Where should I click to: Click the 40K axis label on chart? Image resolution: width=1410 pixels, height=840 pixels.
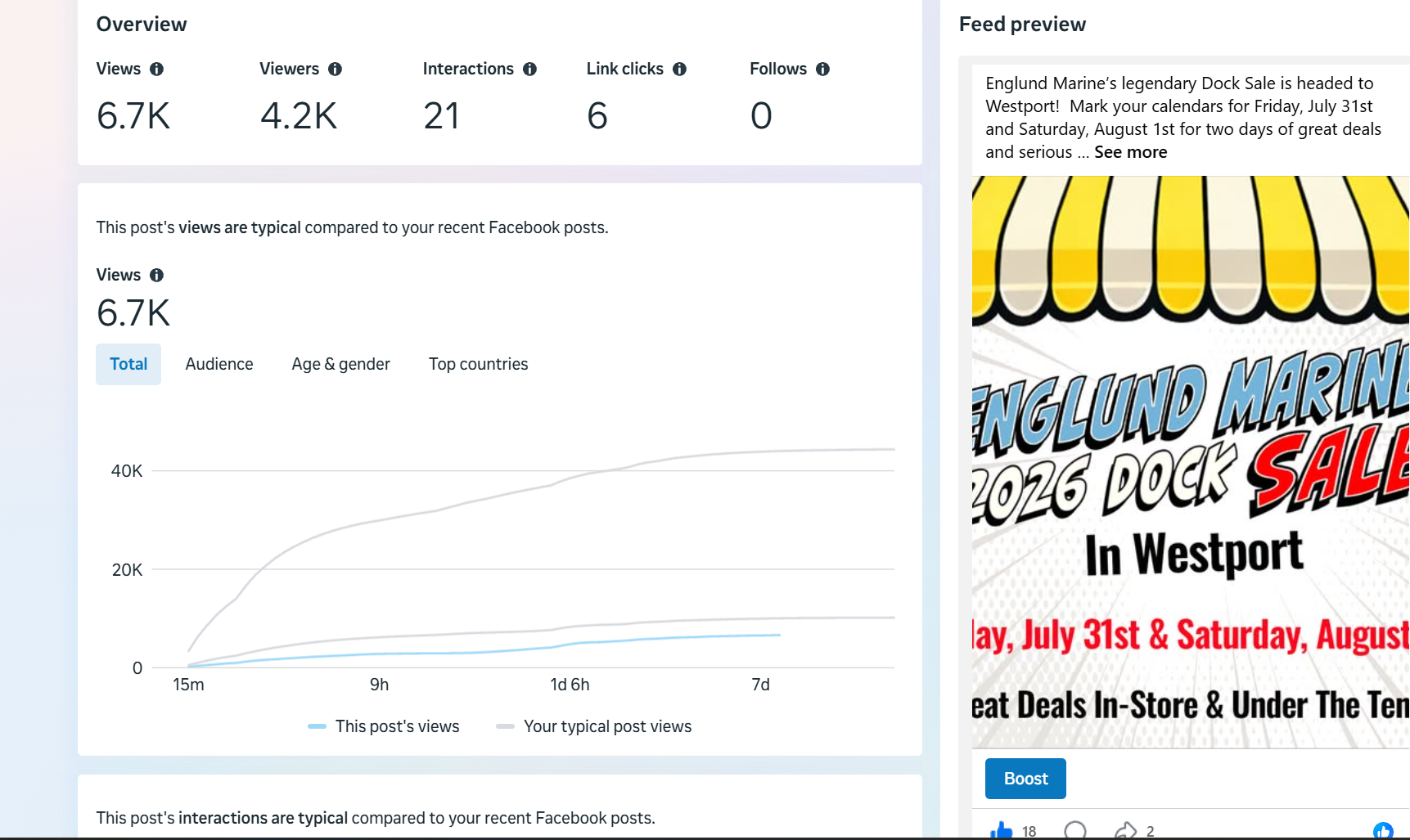tap(127, 471)
